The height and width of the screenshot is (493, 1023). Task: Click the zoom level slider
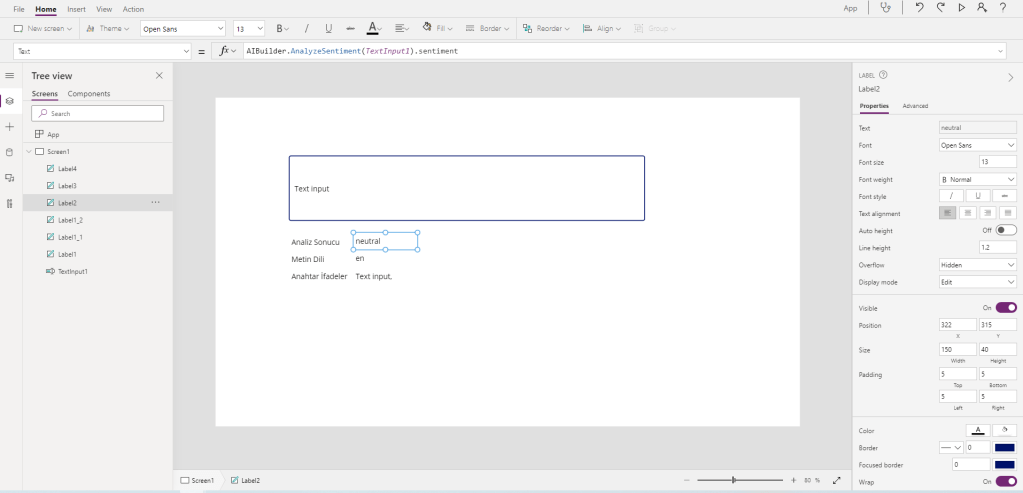[x=734, y=481]
